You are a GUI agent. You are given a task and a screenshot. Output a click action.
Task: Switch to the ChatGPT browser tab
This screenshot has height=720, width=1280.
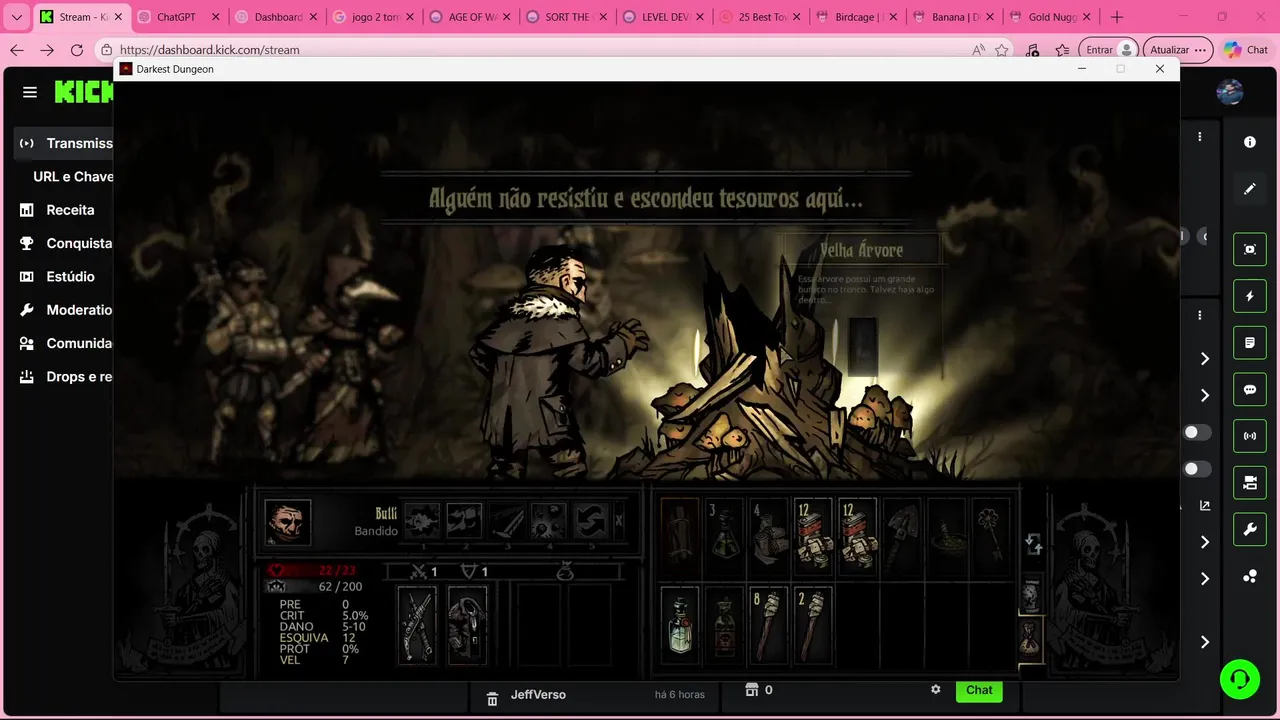(x=178, y=17)
